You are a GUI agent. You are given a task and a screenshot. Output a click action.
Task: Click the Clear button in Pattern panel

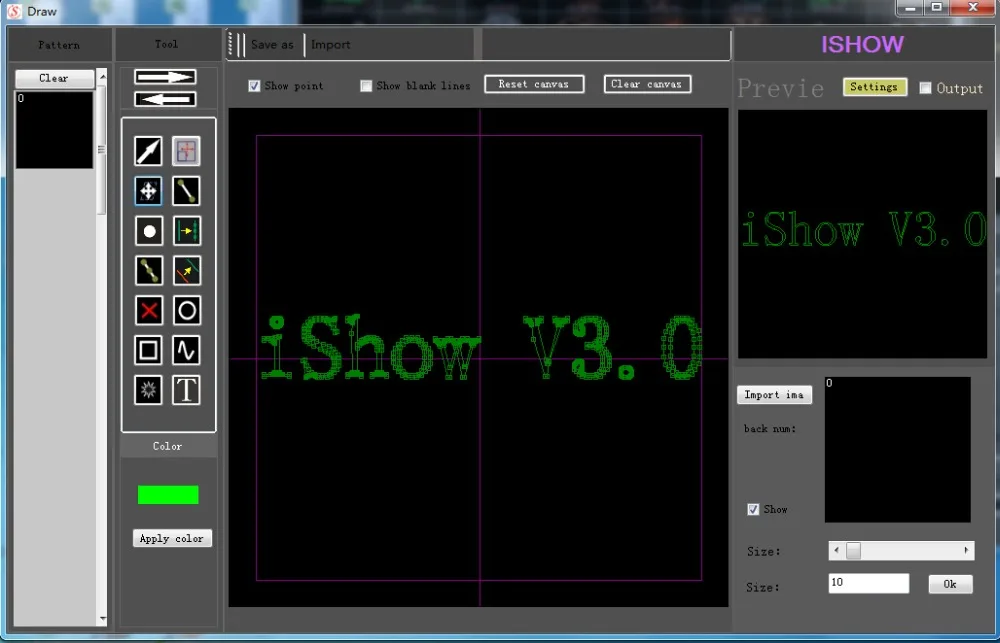54,78
